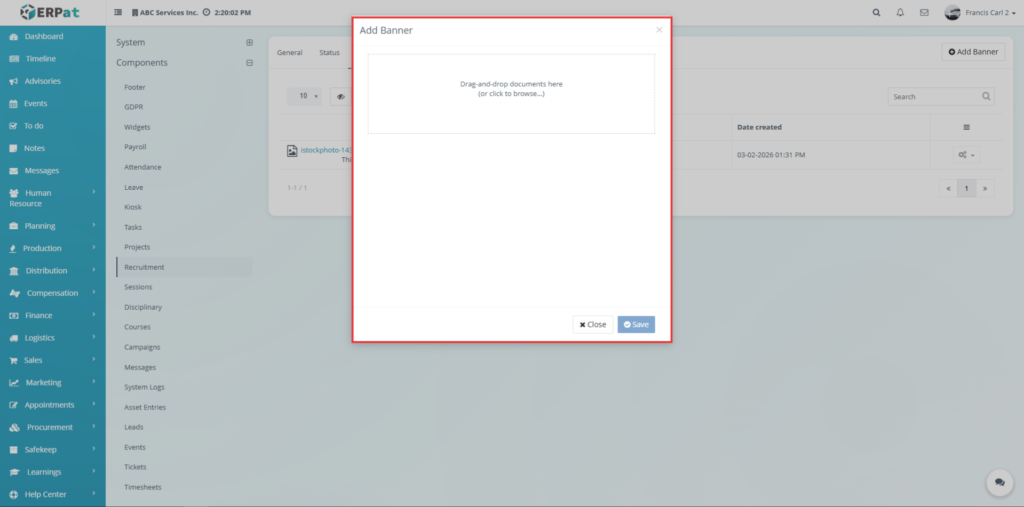Click the banner table Search field
The image size is (1024, 507).
point(940,96)
